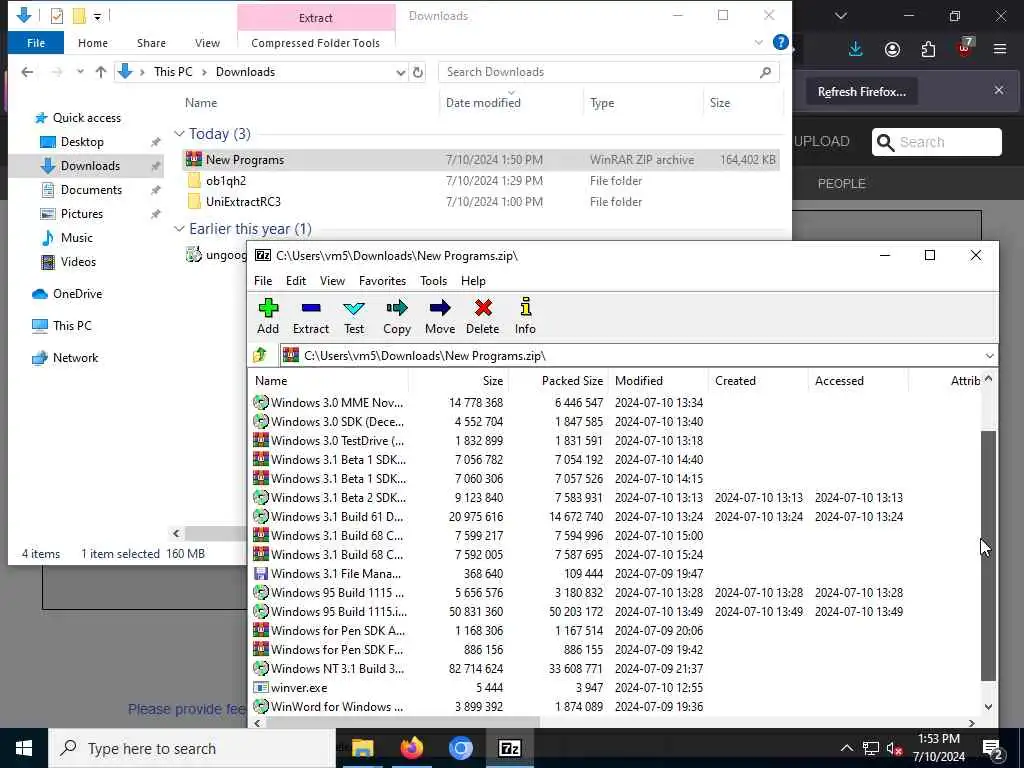The image size is (1024, 768).
Task: Select OneDrive in Explorer sidebar
Action: click(x=77, y=294)
